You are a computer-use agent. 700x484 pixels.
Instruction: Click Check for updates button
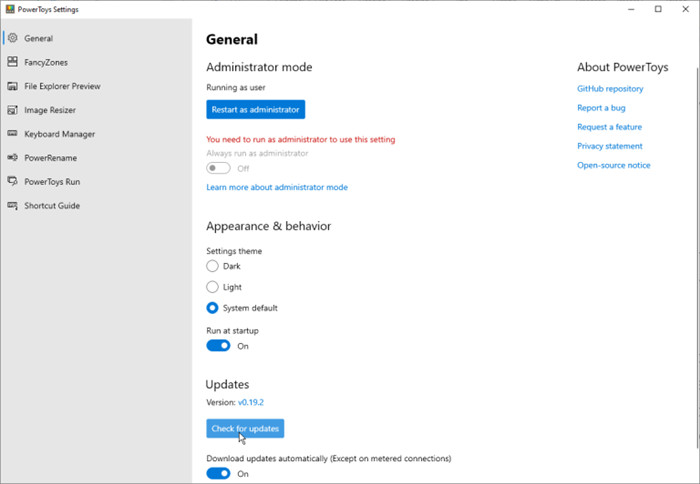245,429
